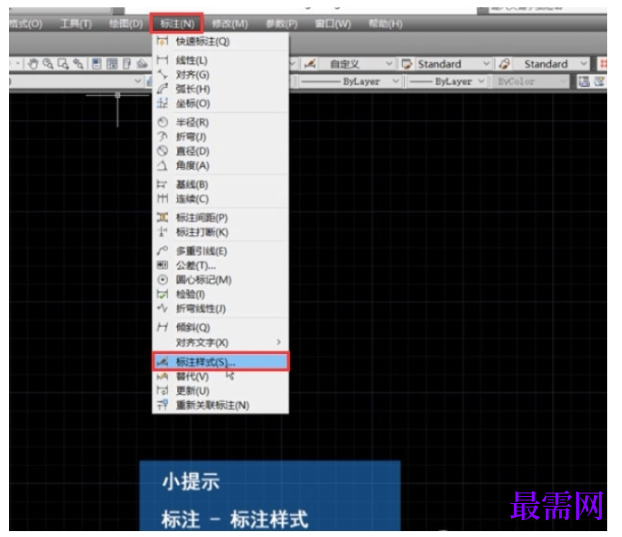
Task: Open the 工具(T) tools menu
Action: click(76, 24)
